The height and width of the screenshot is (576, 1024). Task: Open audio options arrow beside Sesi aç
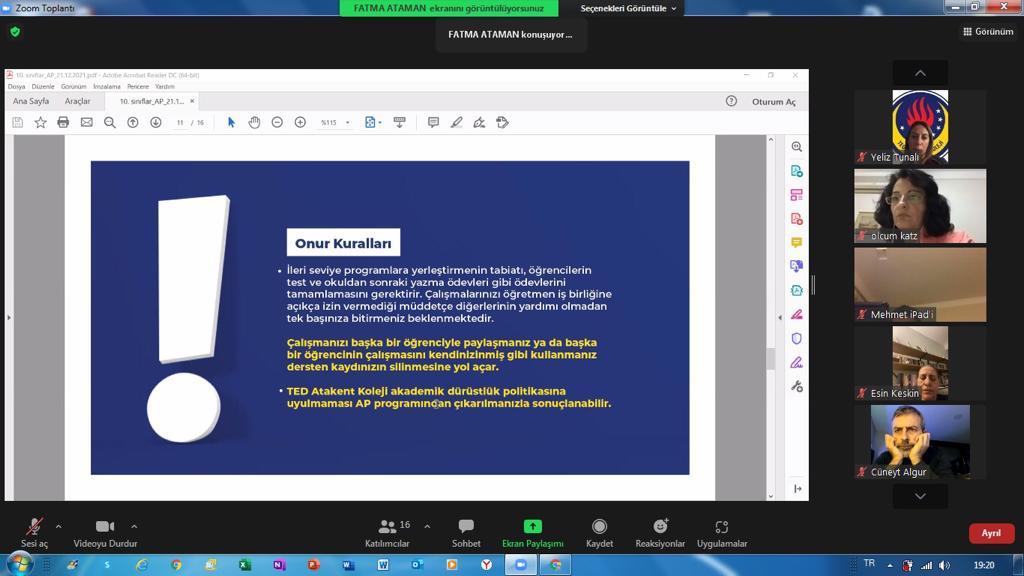59,526
